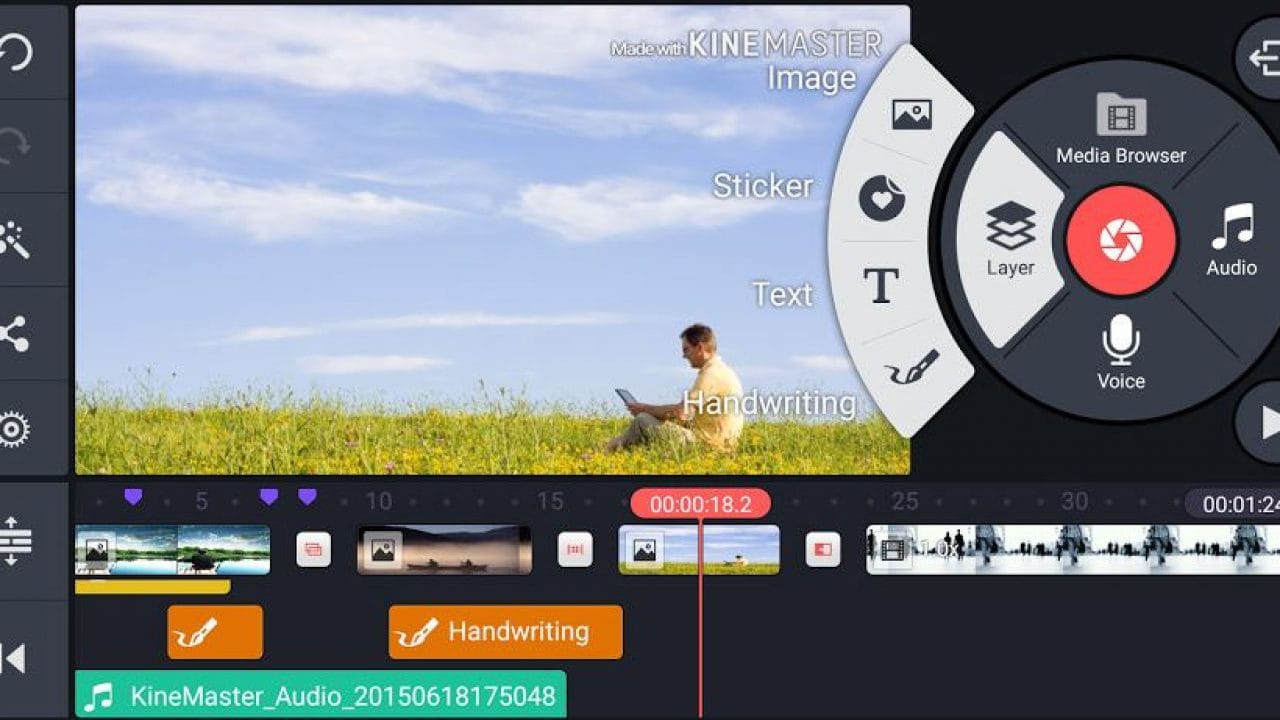Click the 25 second ruler mark
Viewport: 1280px width, 720px height.
tap(905, 502)
